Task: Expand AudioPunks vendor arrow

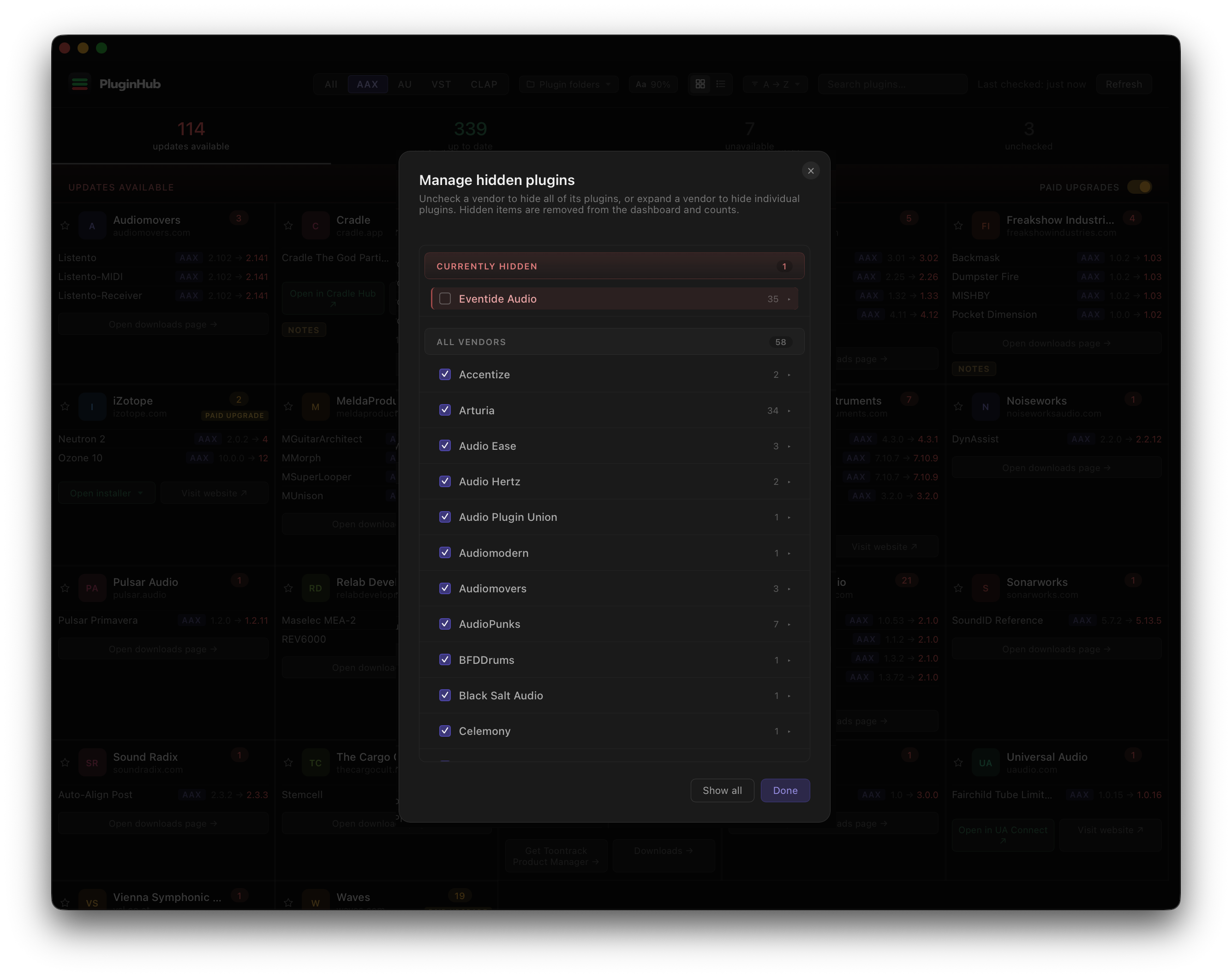Action: click(x=789, y=624)
